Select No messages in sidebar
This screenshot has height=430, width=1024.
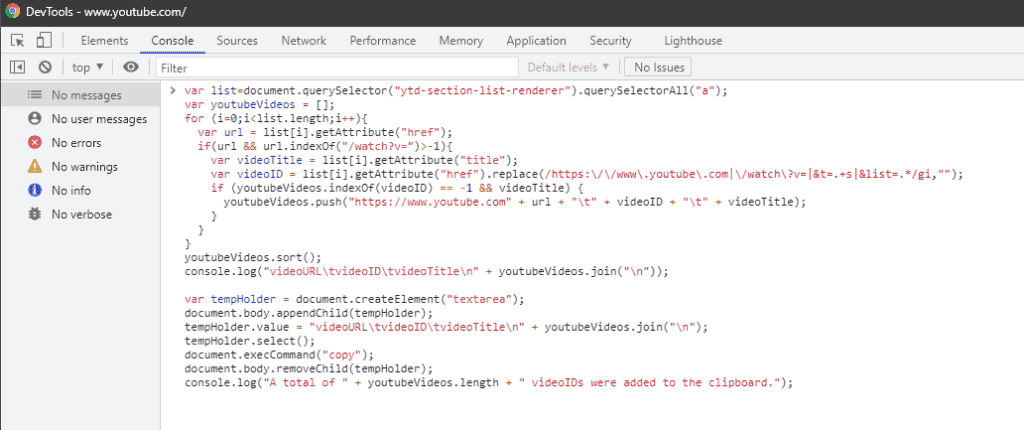(x=81, y=95)
